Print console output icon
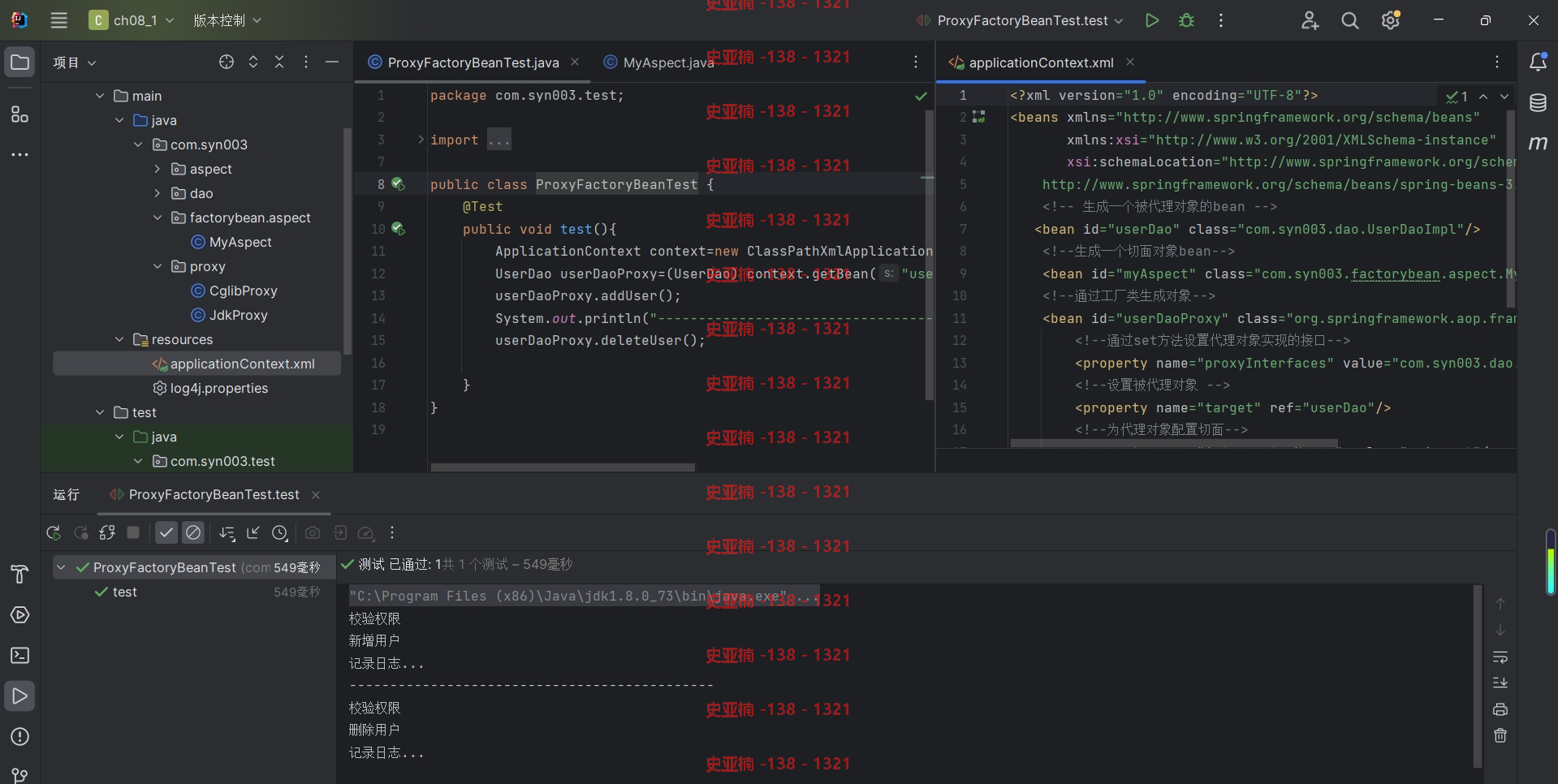This screenshot has width=1558, height=784. [1500, 709]
